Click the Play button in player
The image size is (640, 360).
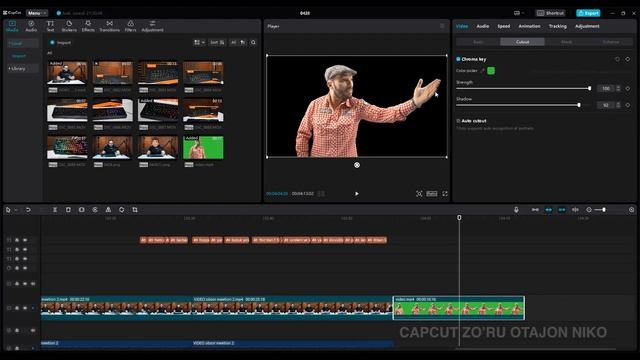pyautogui.click(x=357, y=194)
